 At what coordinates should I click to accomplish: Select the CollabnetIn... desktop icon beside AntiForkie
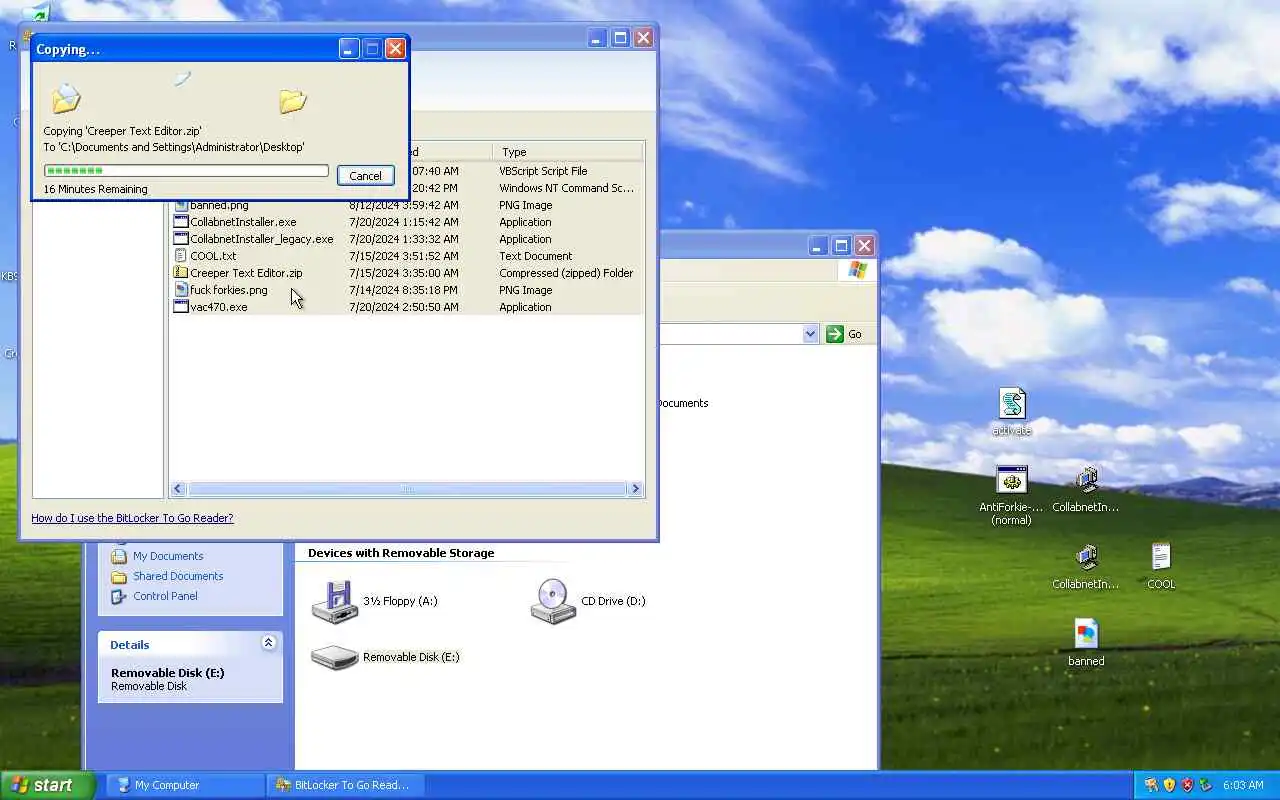point(1086,480)
